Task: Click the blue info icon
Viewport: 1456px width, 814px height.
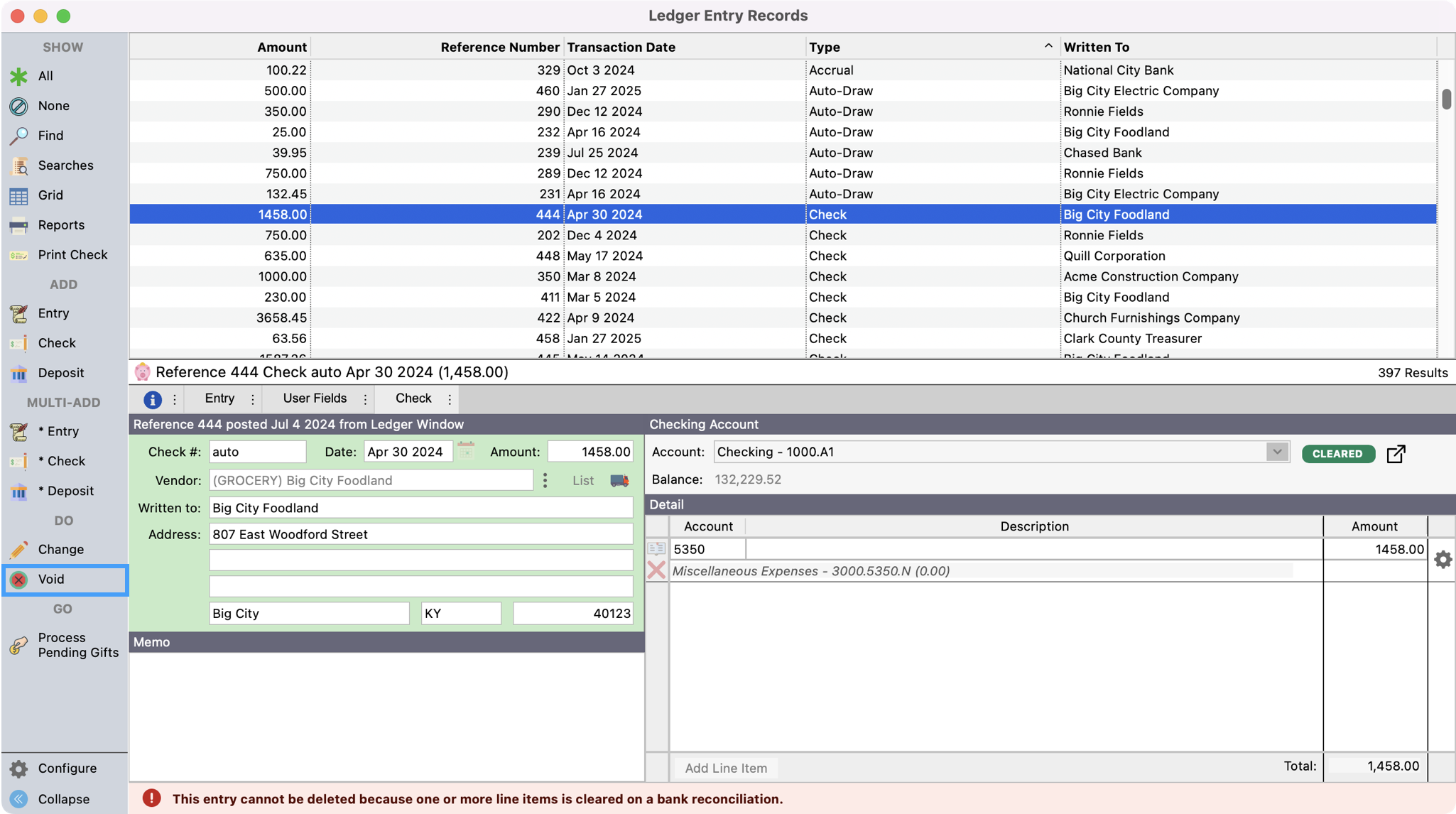Action: [152, 399]
